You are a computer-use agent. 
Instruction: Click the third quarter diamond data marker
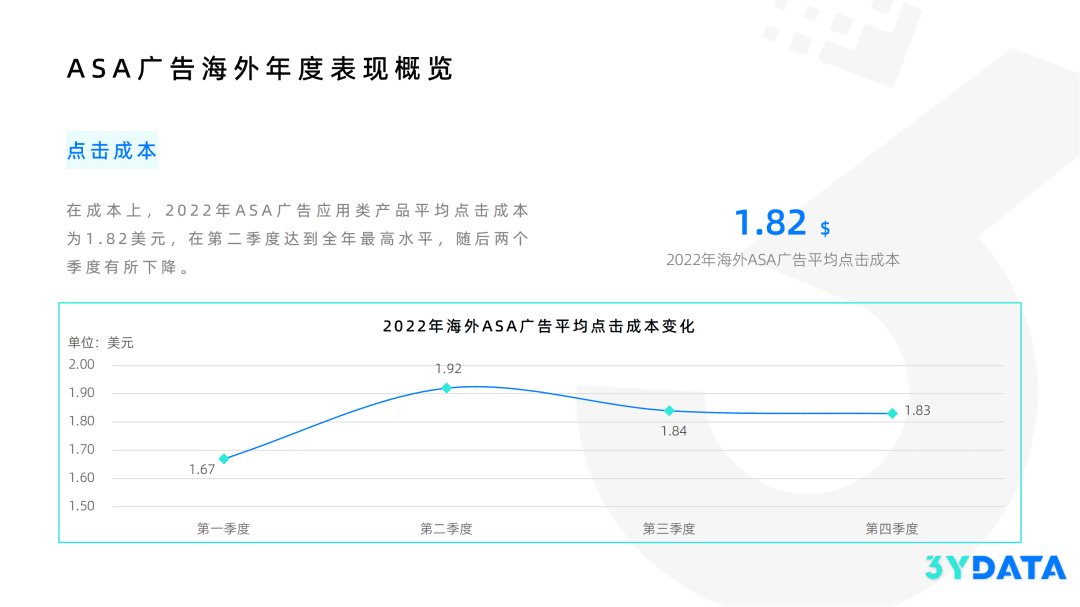670,411
